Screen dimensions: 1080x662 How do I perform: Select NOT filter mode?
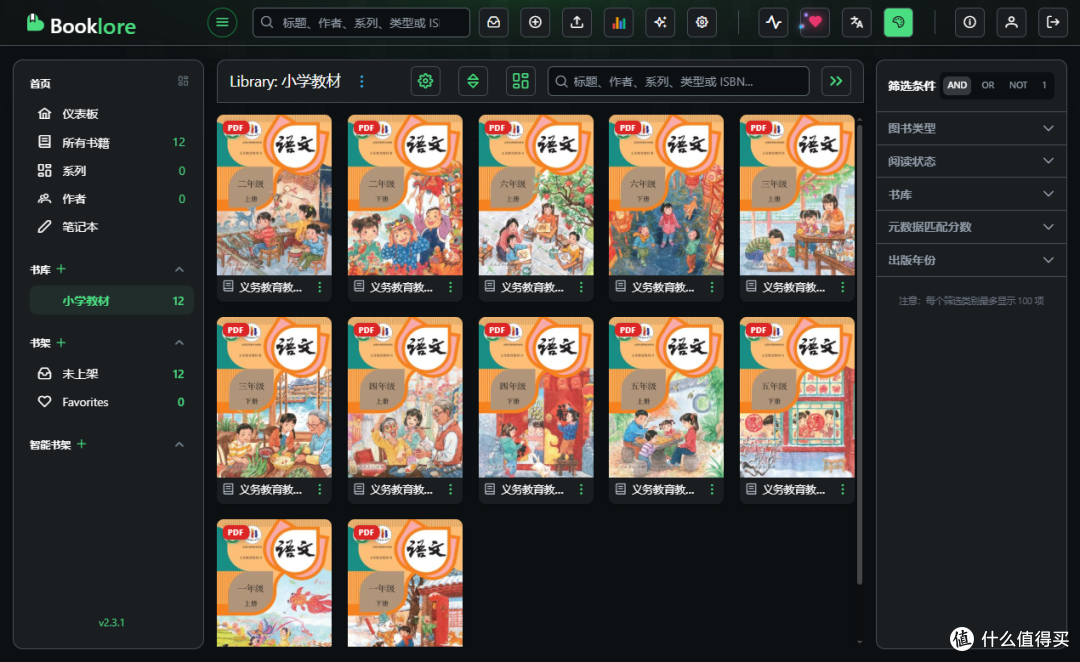coord(1018,85)
